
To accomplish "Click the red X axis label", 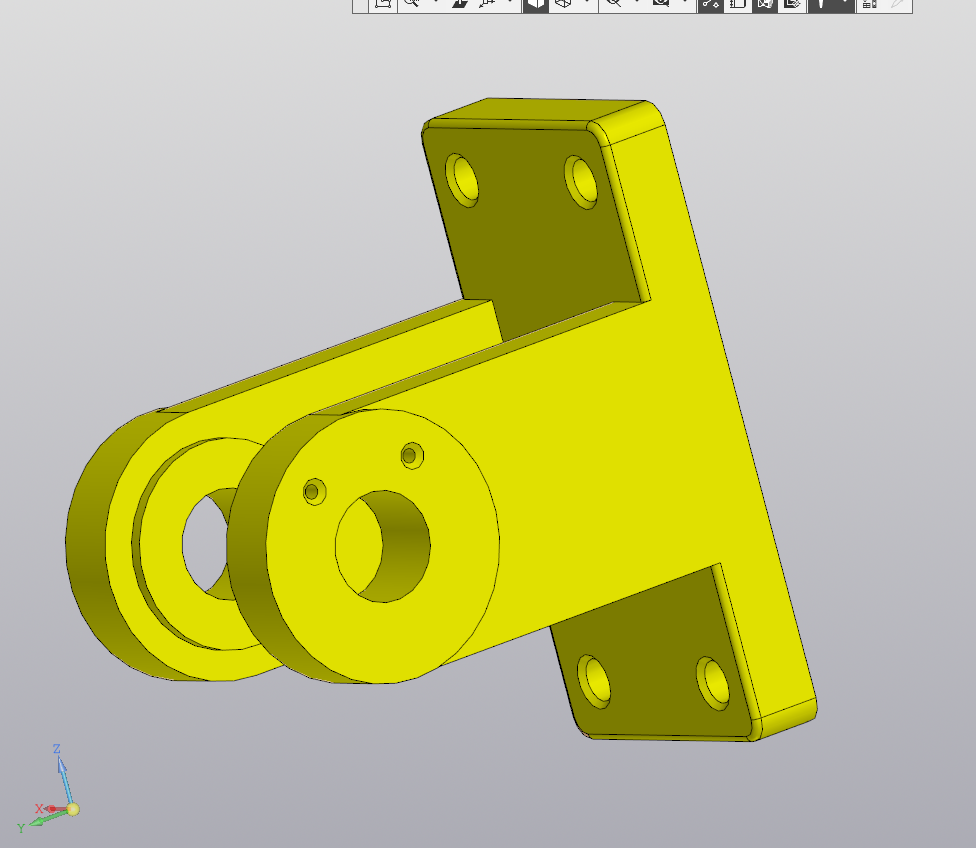I will coord(40,808).
